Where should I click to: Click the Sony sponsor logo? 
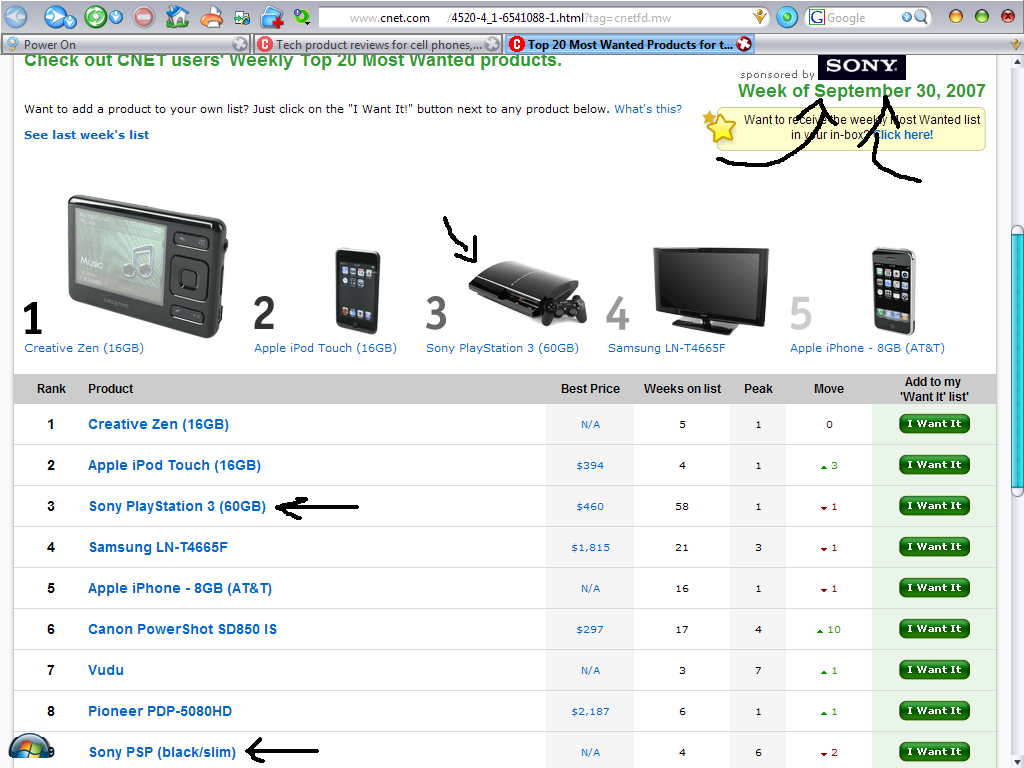pyautogui.click(x=861, y=66)
